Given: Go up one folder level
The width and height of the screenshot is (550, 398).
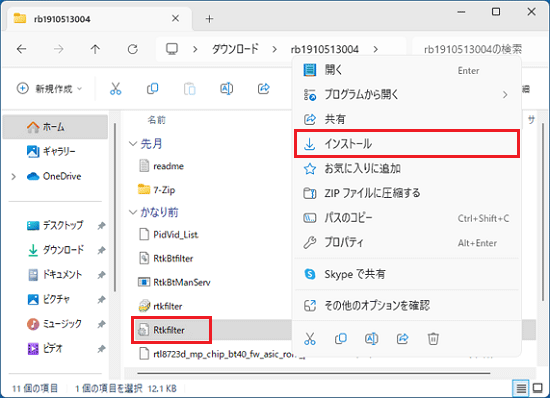Looking at the screenshot, I should coord(95,49).
